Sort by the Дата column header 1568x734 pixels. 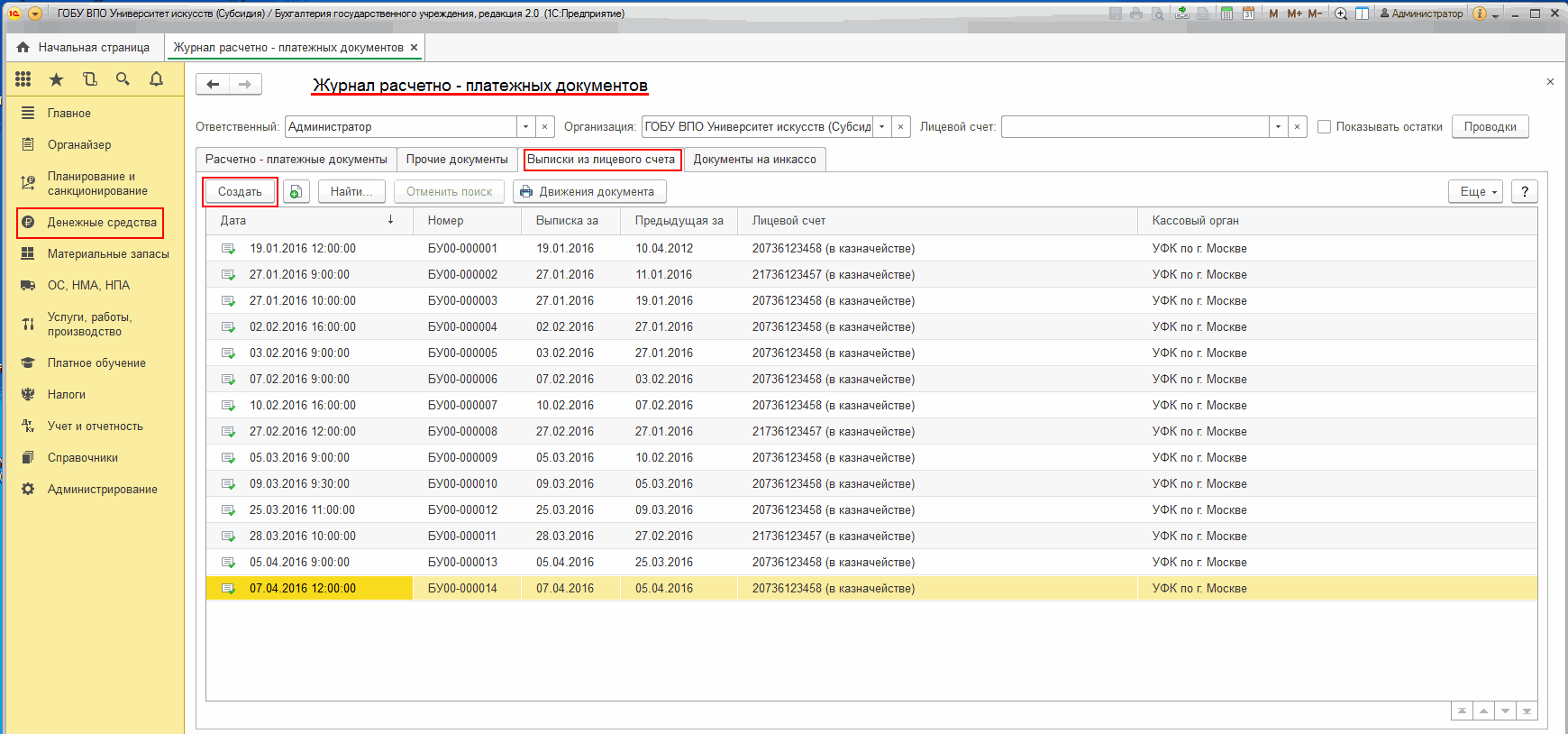pyautogui.click(x=309, y=220)
